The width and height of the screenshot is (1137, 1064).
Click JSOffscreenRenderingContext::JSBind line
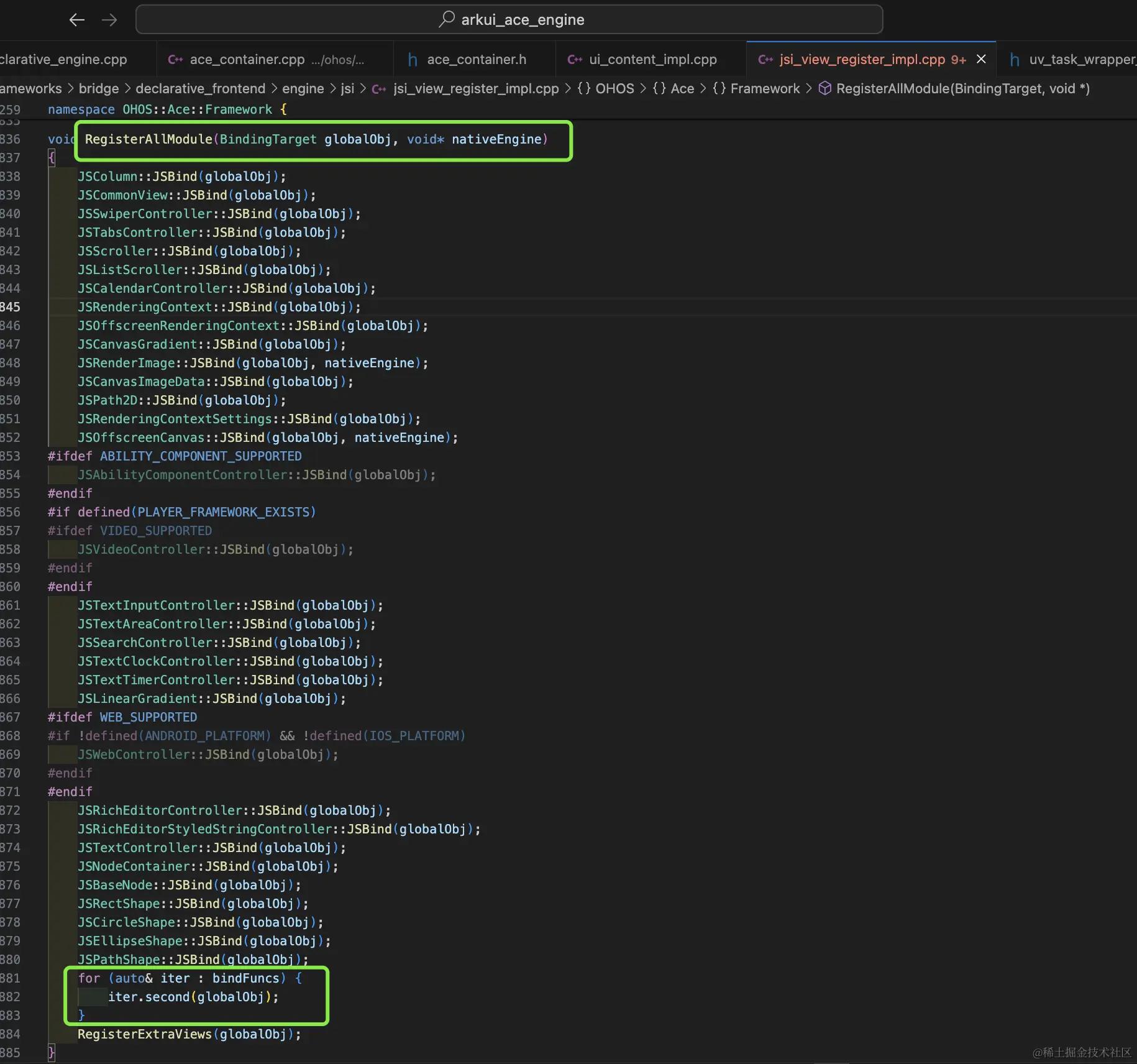pyautogui.click(x=252, y=326)
